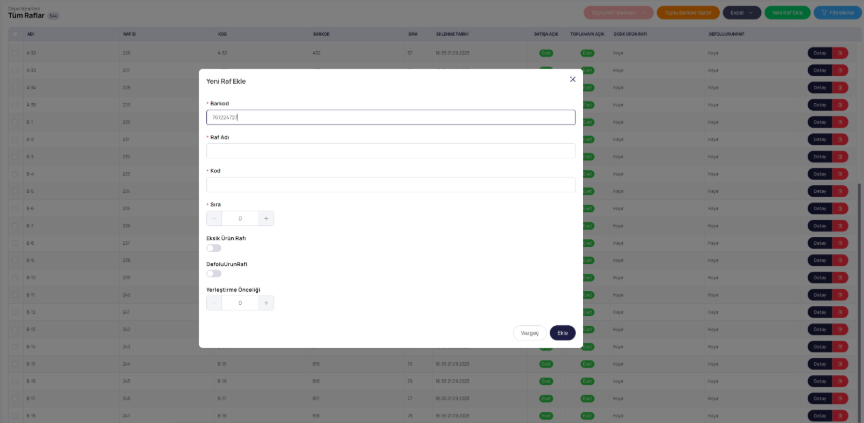Viewport: 864px width, 423px height.
Task: Click into the Raf Adı field
Action: (391, 151)
